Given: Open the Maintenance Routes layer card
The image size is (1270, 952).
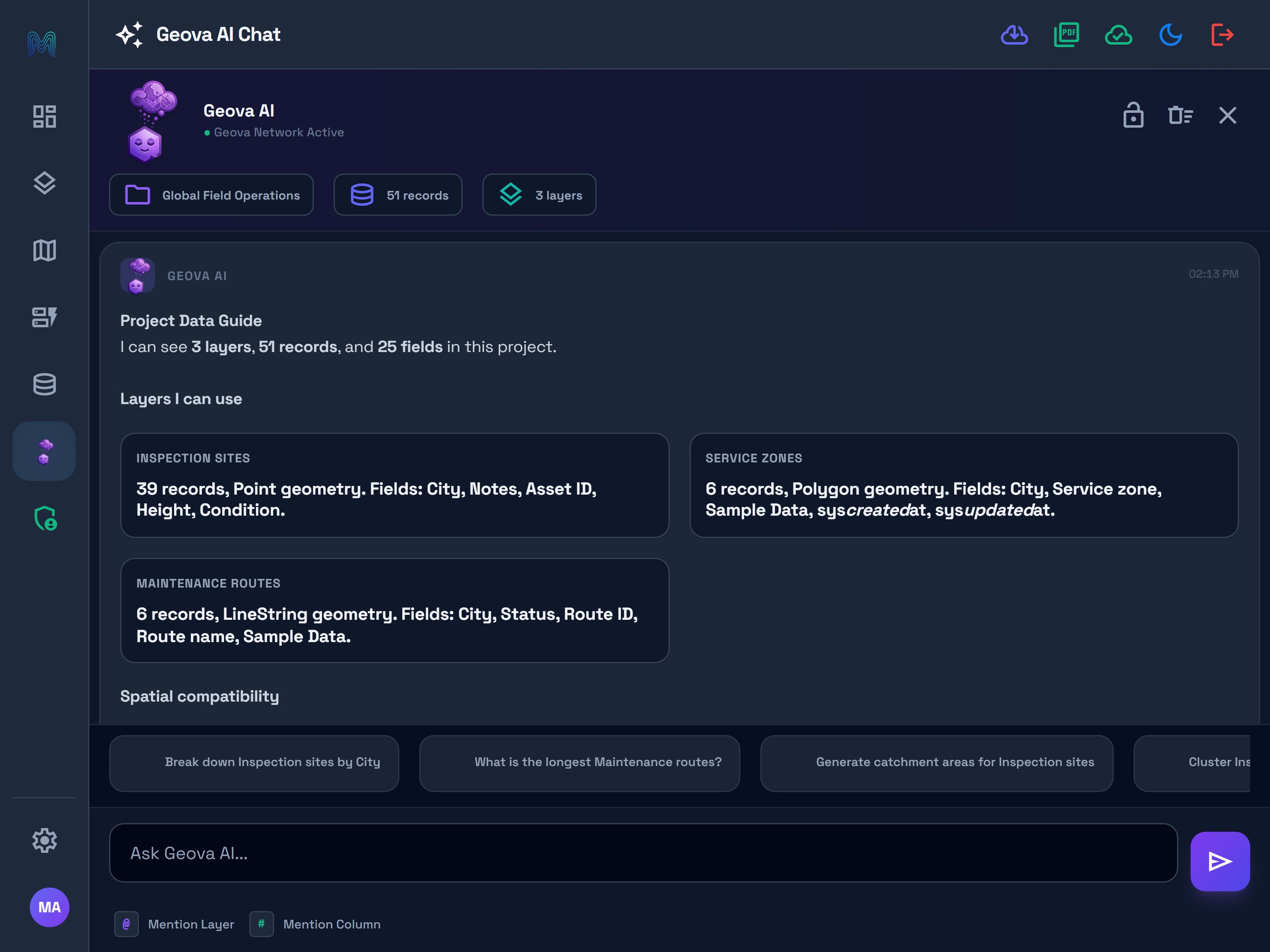Looking at the screenshot, I should [x=395, y=611].
